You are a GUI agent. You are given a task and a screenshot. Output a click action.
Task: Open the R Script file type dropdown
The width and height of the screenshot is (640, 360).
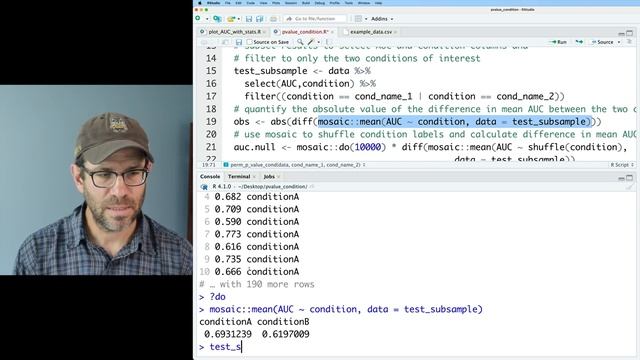622,165
